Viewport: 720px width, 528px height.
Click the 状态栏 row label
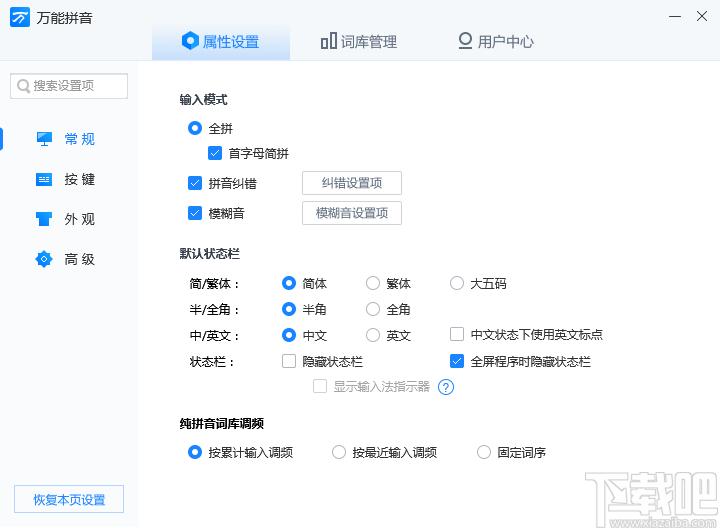tap(212, 362)
